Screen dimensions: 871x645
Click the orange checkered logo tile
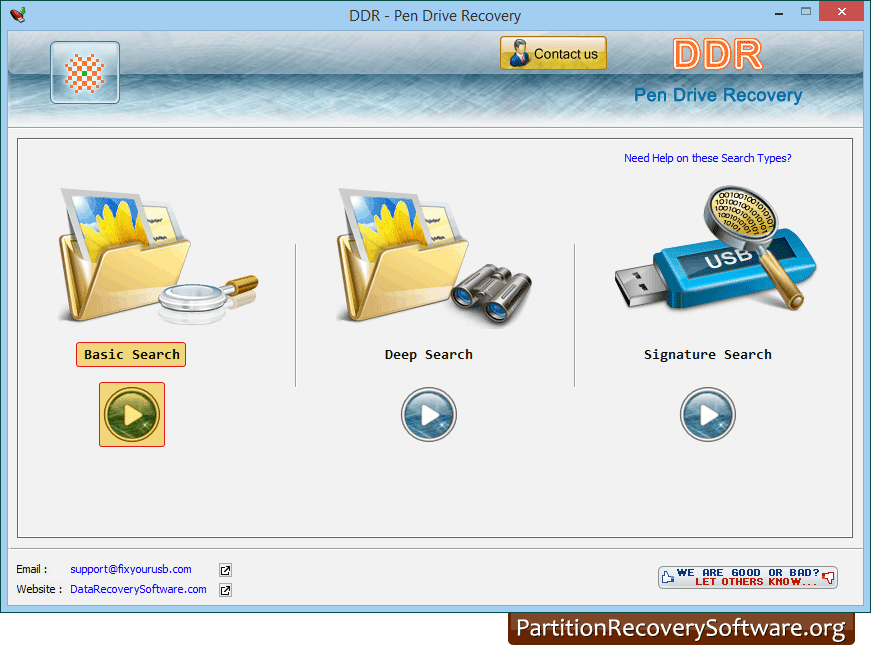click(85, 73)
